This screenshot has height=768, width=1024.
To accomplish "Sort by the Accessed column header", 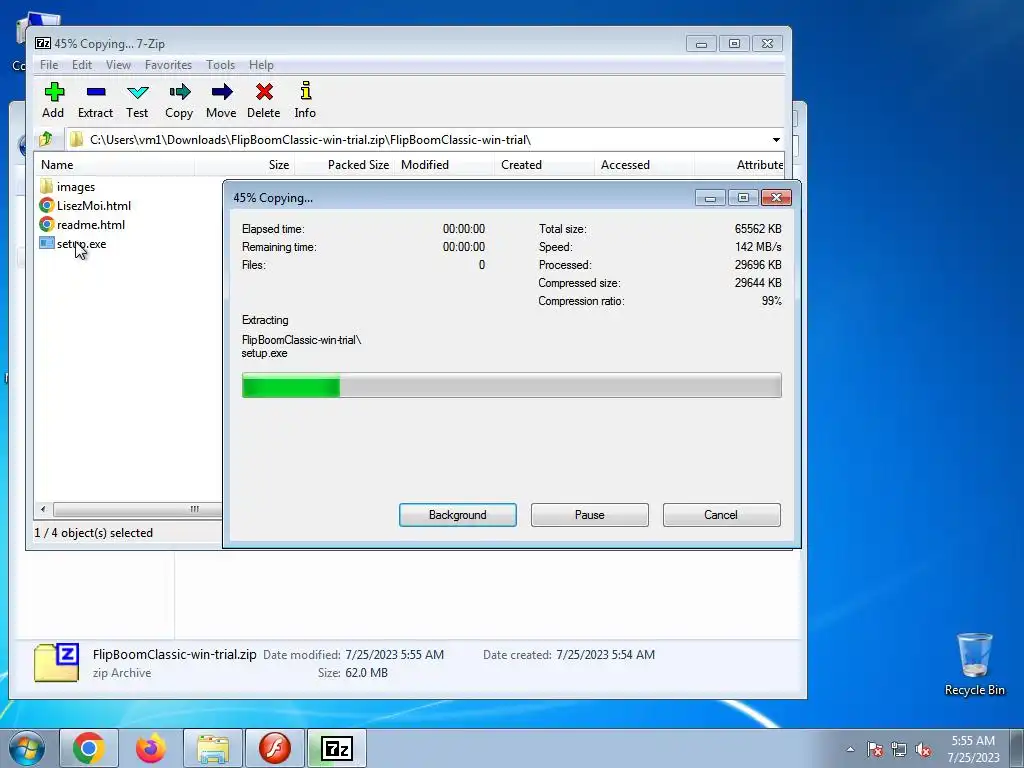I will pos(644,165).
